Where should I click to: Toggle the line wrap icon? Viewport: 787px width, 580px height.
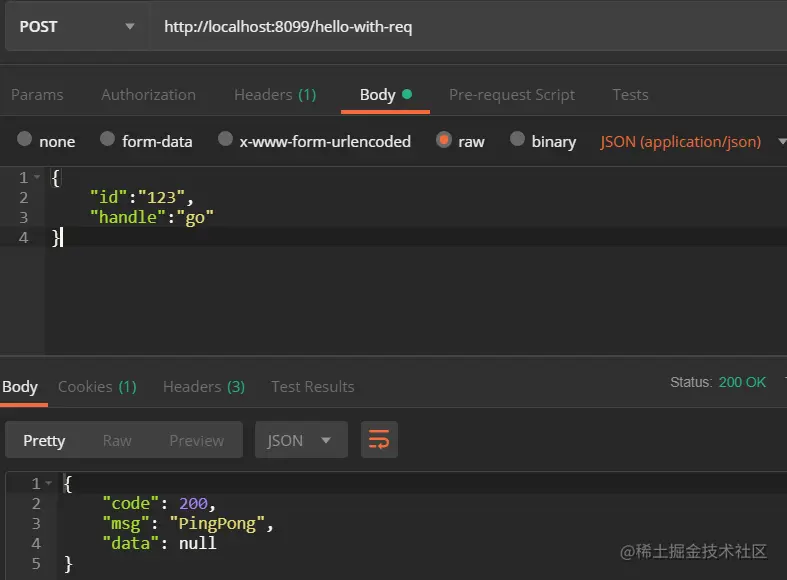coord(379,440)
